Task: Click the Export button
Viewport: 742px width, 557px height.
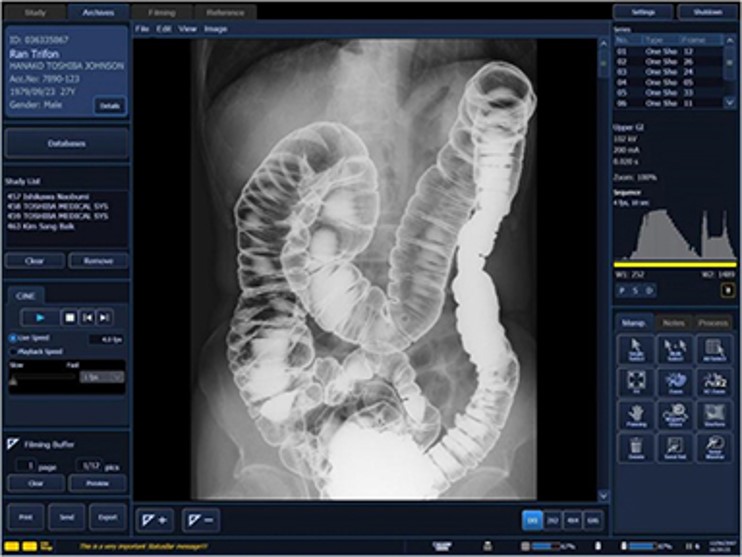Action: 105,517
